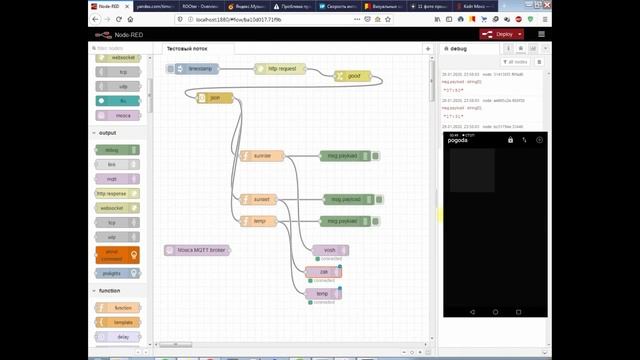Tap Android recent apps button on phone
This screenshot has width=640, height=360.
(x=518, y=312)
